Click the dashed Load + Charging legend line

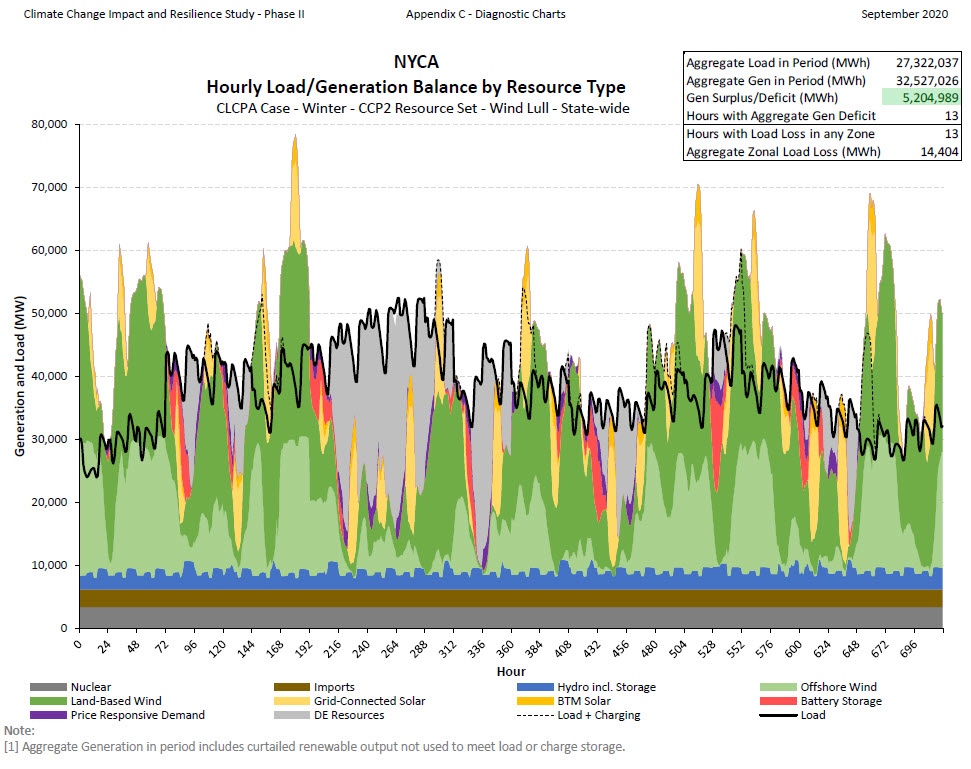[x=535, y=715]
